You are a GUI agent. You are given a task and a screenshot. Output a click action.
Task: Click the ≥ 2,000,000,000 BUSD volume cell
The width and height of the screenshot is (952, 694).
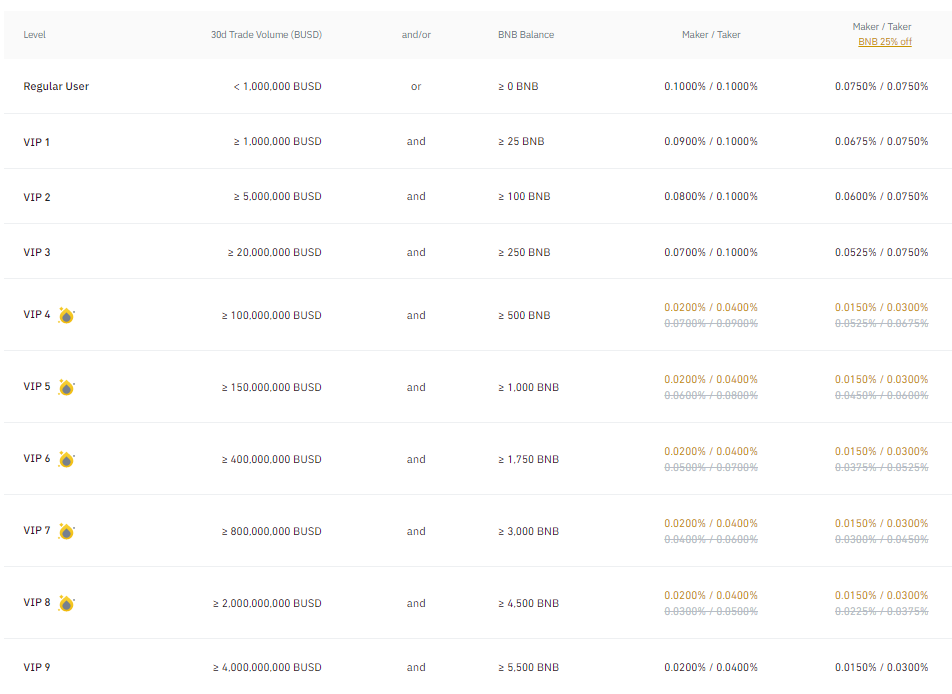[267, 604]
